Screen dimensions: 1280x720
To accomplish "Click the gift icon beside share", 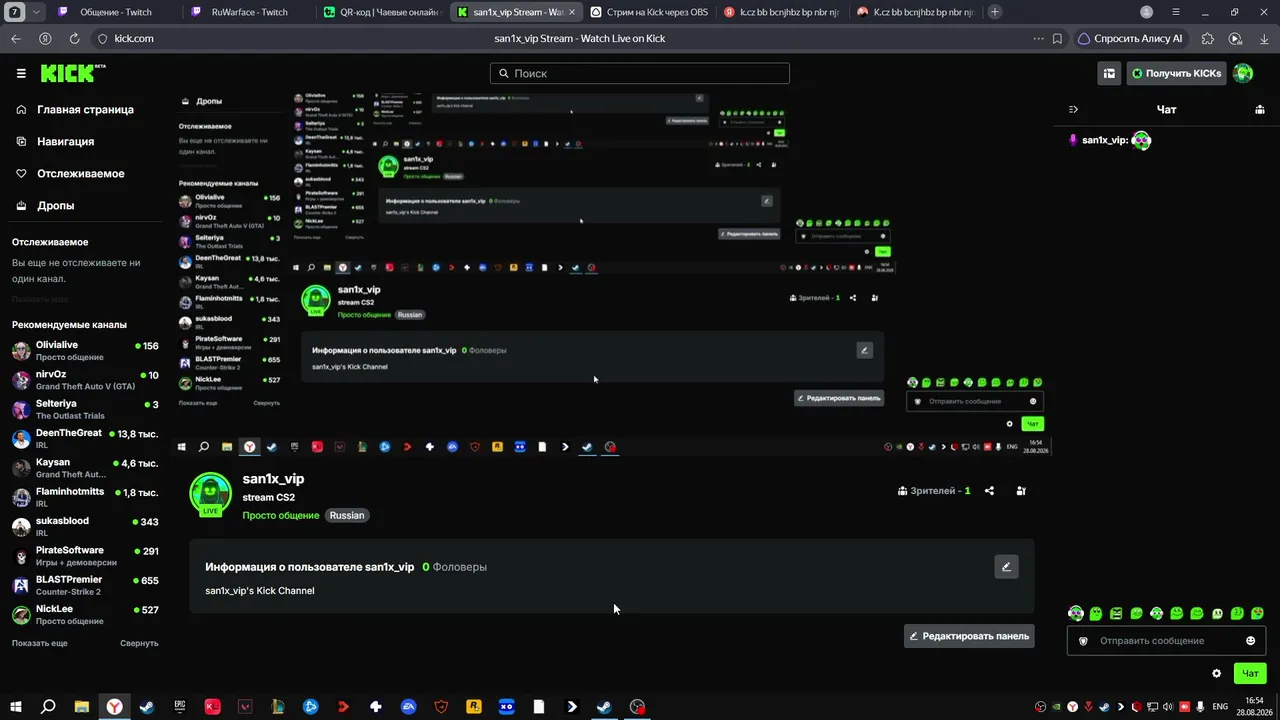I will coord(1021,491).
